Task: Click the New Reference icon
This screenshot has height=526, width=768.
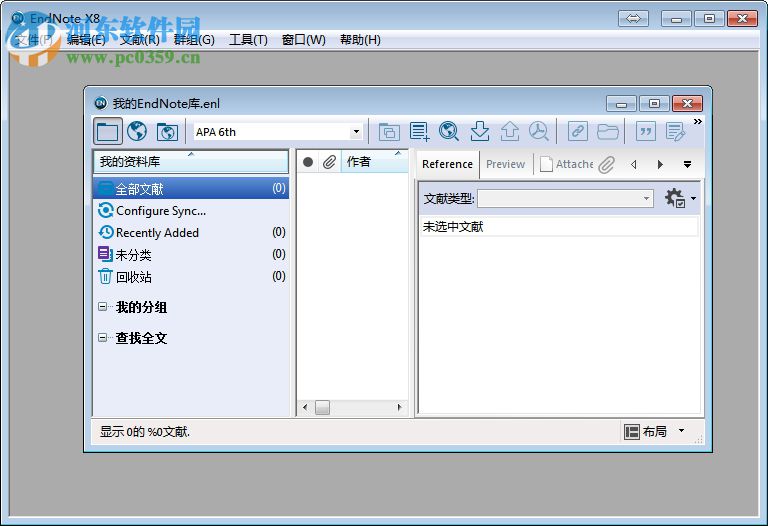Action: [x=419, y=132]
